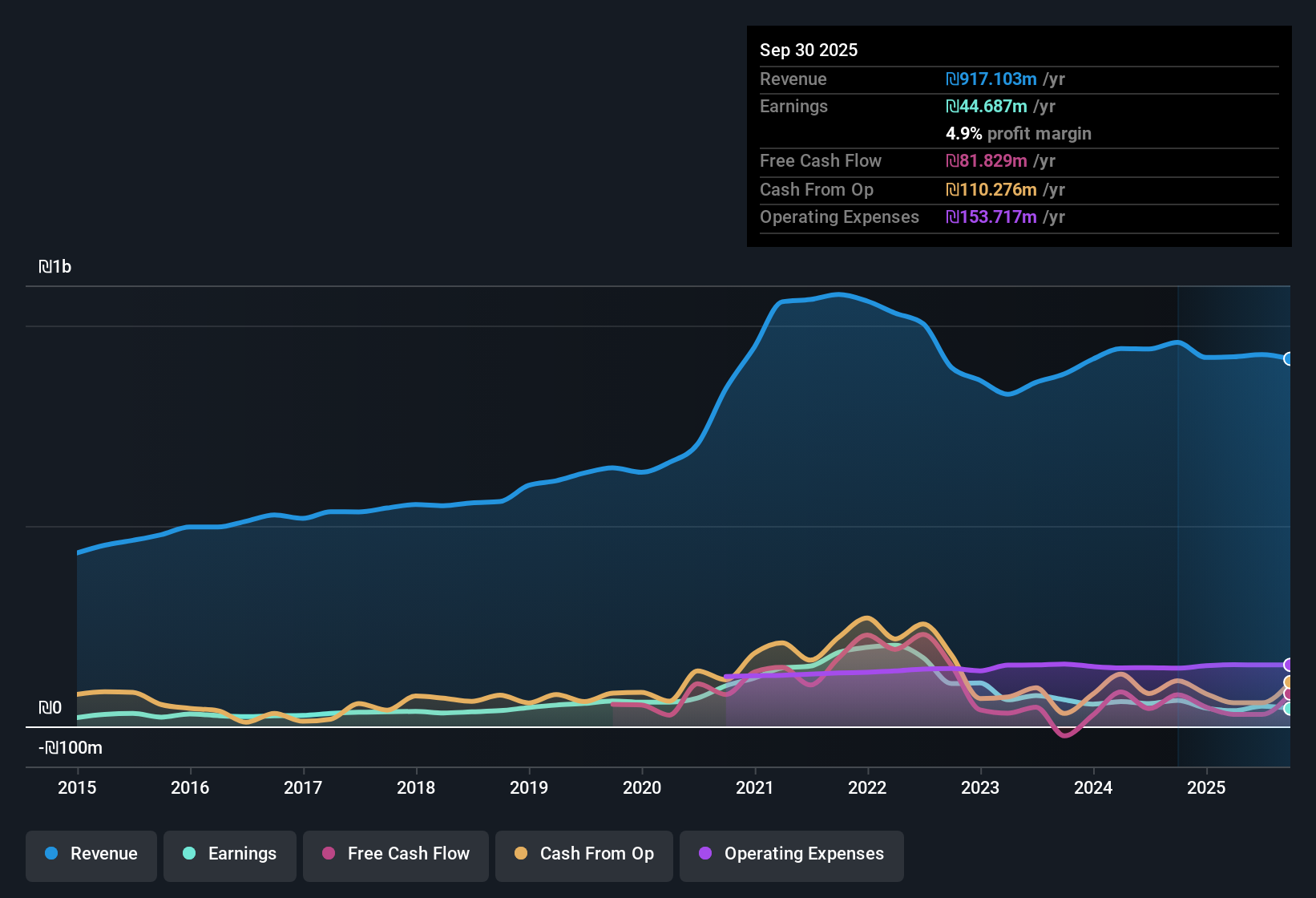The width and height of the screenshot is (1316, 898).
Task: Select the orange Cash From Op endpoint marker
Action: point(1289,682)
